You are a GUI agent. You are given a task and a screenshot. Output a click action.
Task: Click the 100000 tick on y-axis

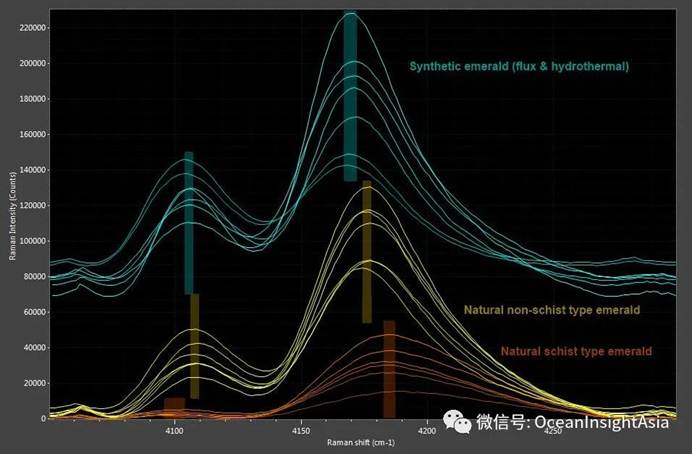pyautogui.click(x=33, y=241)
